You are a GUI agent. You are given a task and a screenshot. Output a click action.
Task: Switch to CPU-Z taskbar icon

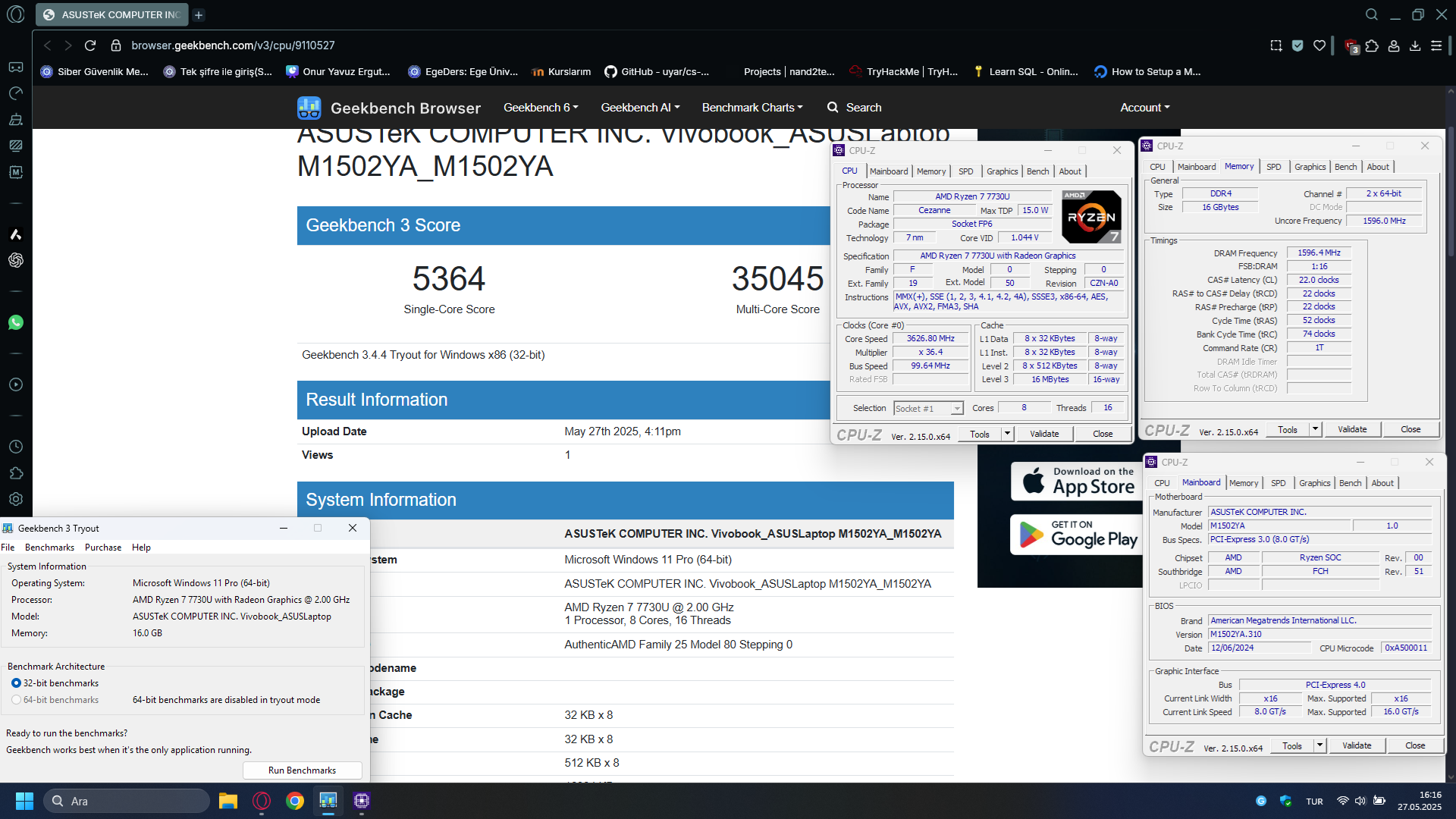coord(362,801)
